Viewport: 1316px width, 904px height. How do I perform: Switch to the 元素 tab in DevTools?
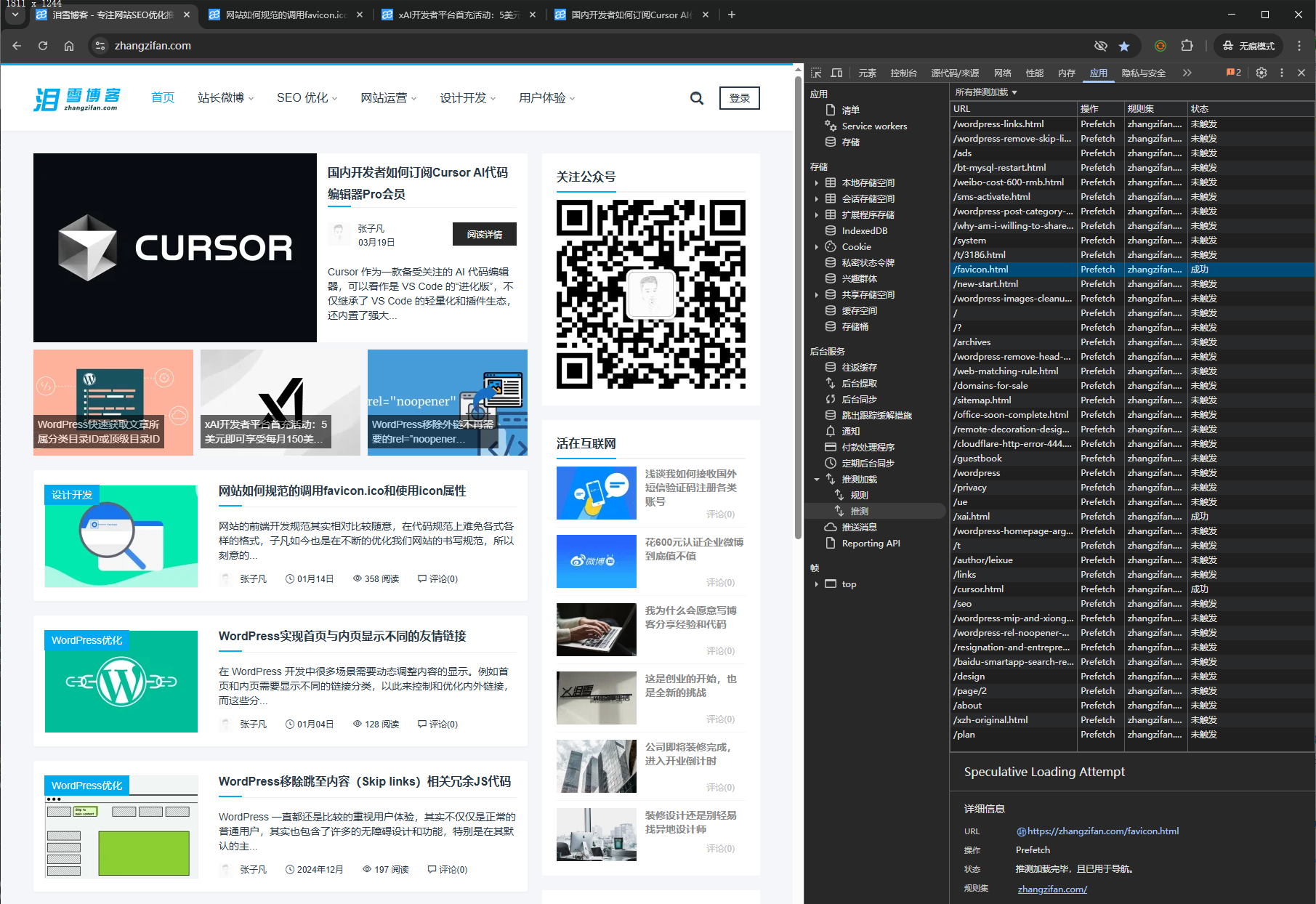tap(867, 73)
